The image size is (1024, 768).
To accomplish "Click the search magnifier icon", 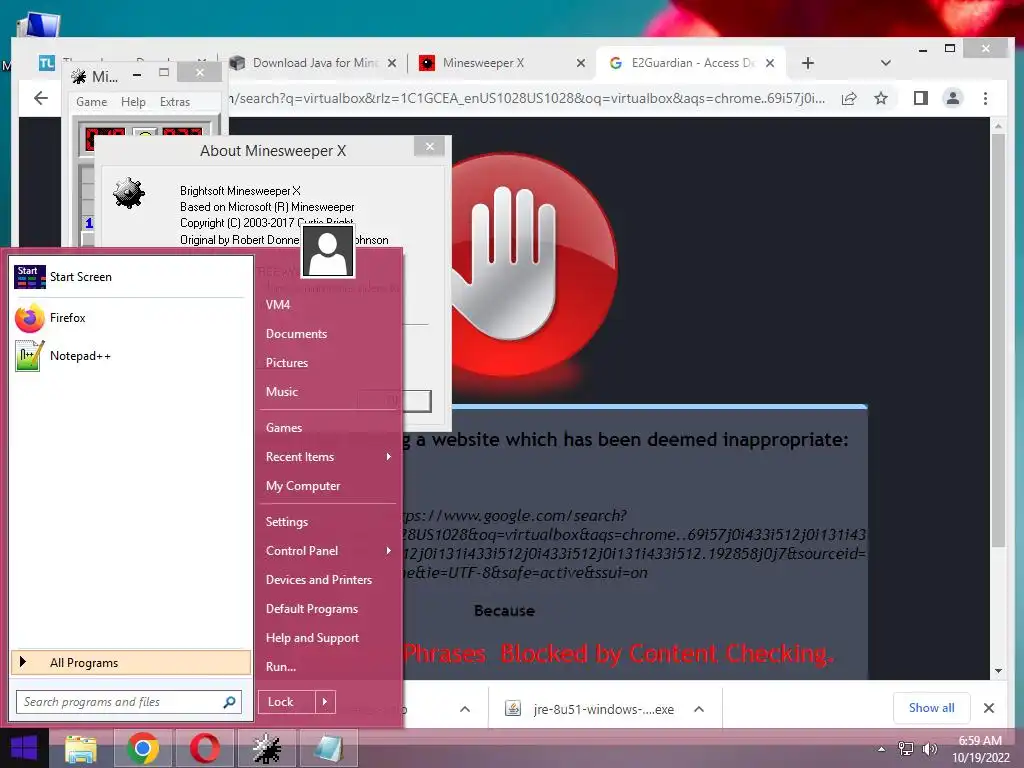I will pos(229,702).
